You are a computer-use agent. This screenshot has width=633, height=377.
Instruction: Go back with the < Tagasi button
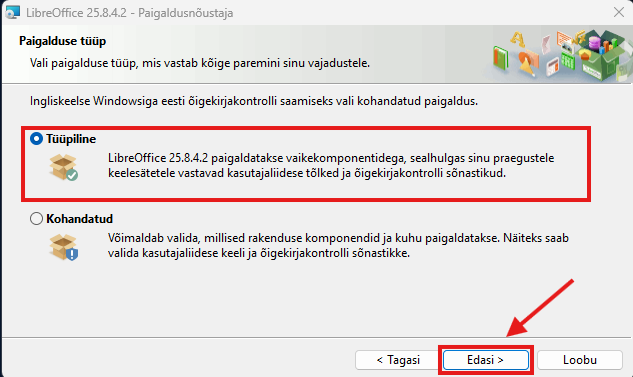point(398,360)
